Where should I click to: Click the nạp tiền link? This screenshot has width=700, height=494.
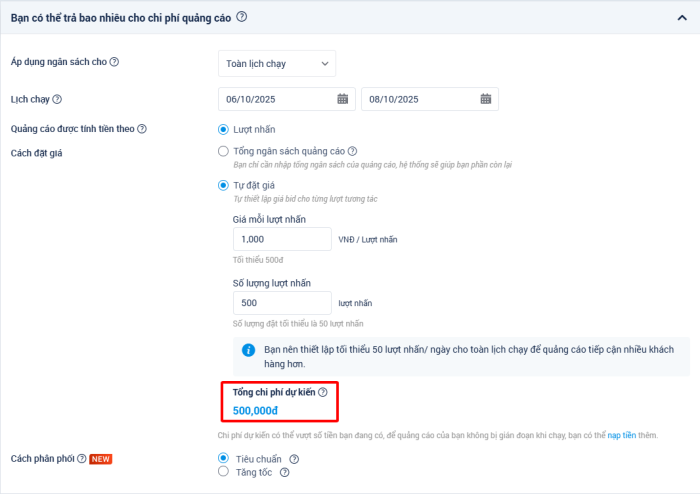click(x=621, y=436)
